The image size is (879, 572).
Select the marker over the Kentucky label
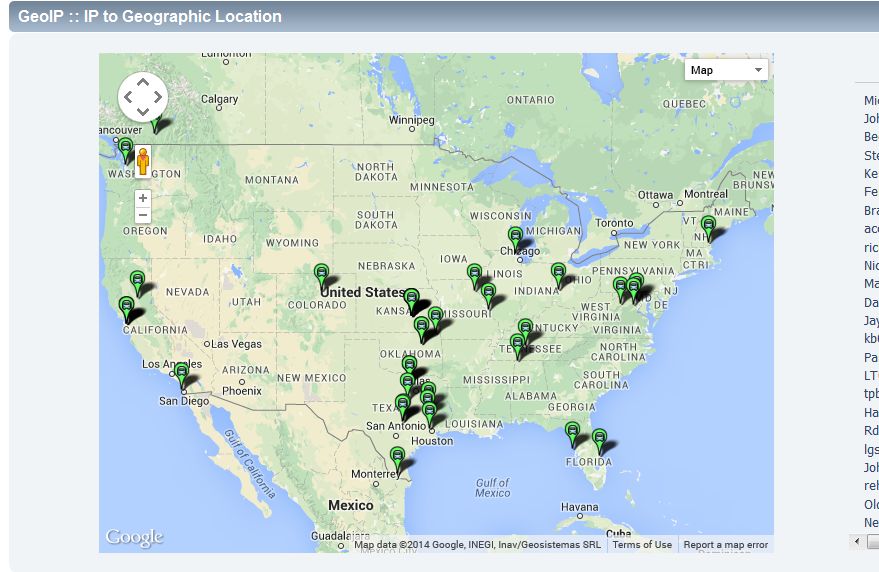[x=525, y=329]
